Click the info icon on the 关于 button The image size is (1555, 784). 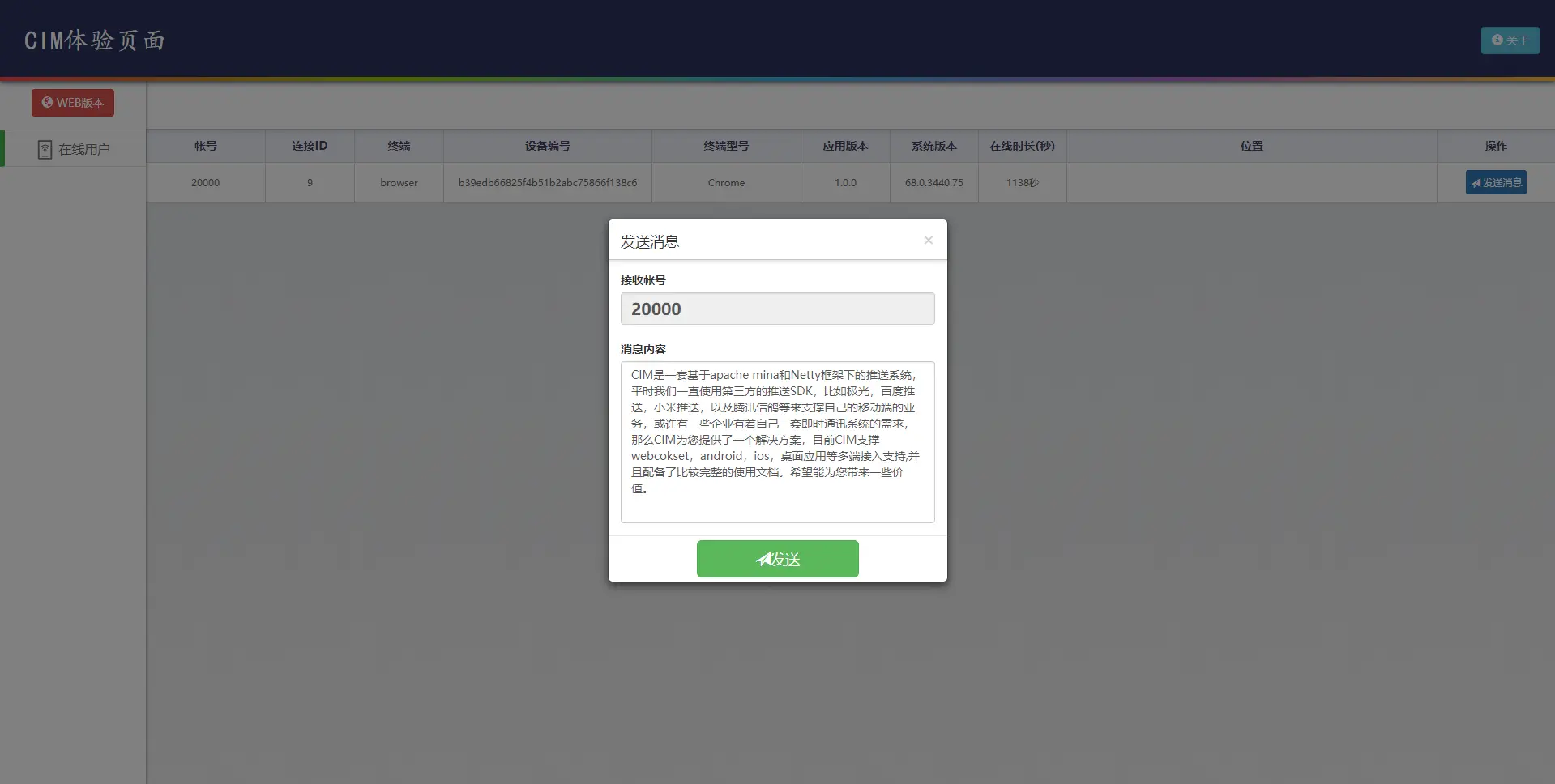pos(1497,40)
